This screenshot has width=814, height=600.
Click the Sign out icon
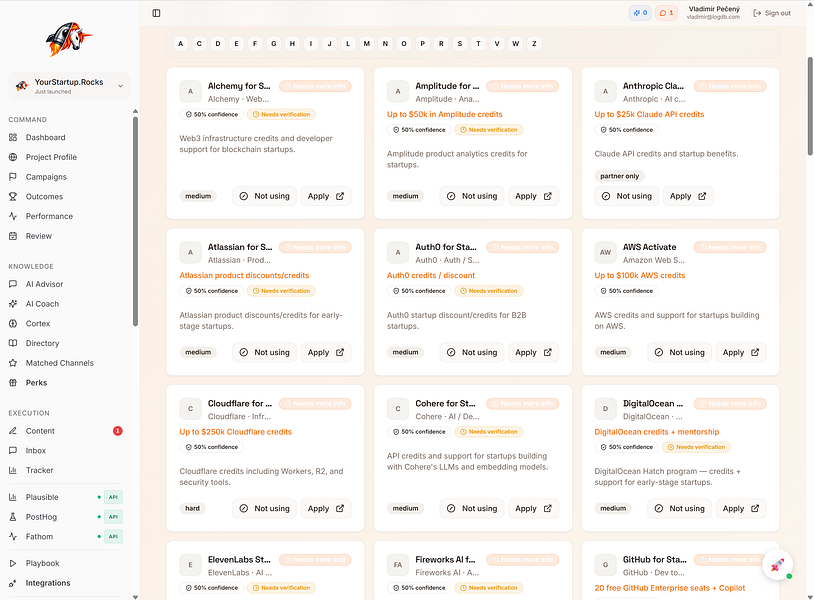[757, 13]
